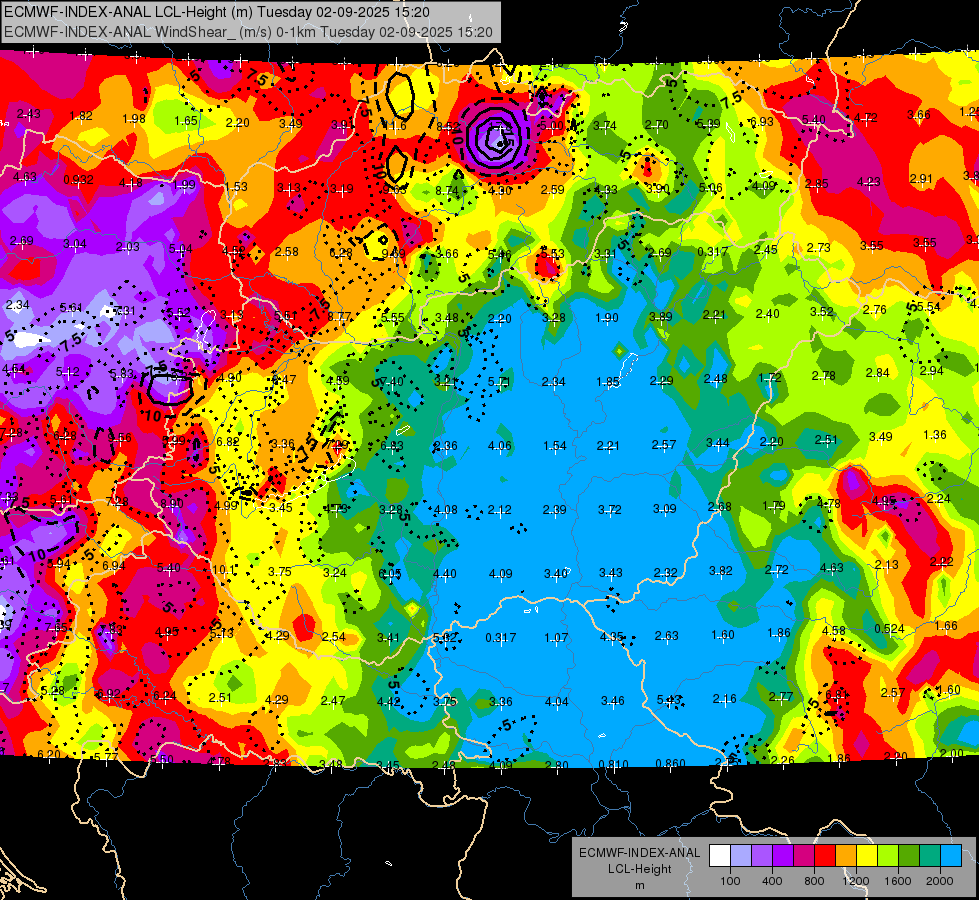The image size is (979, 900).
Task: Pick the magenta legend color swatch
Action: pos(804,856)
